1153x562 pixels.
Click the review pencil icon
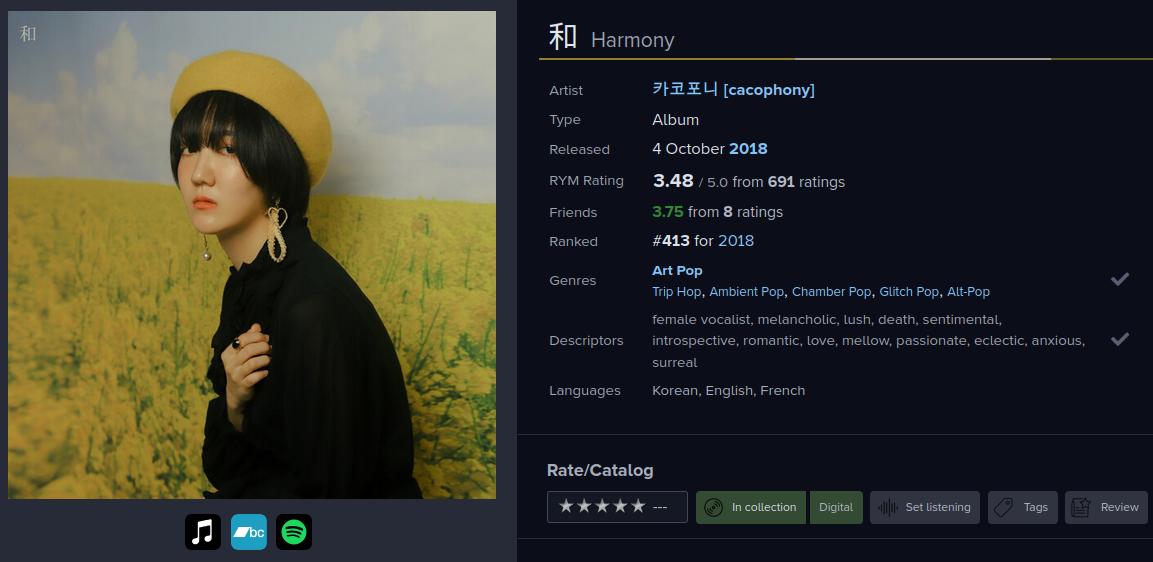point(1081,508)
